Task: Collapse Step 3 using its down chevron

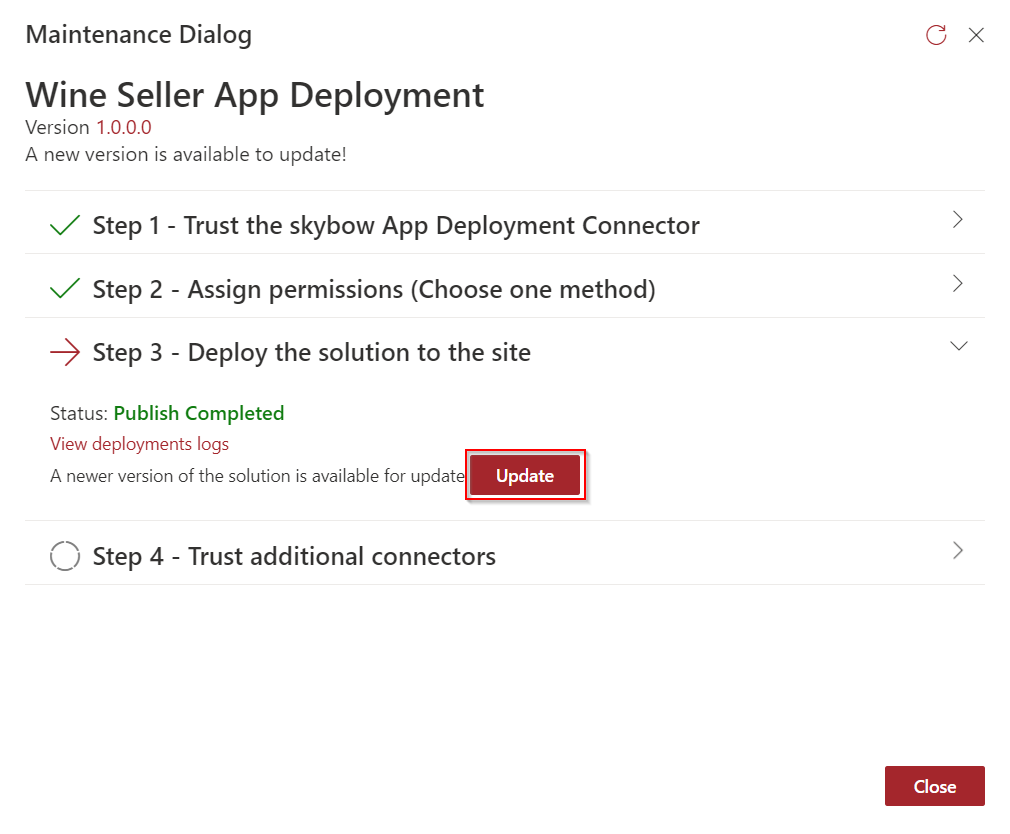Action: coord(958,346)
